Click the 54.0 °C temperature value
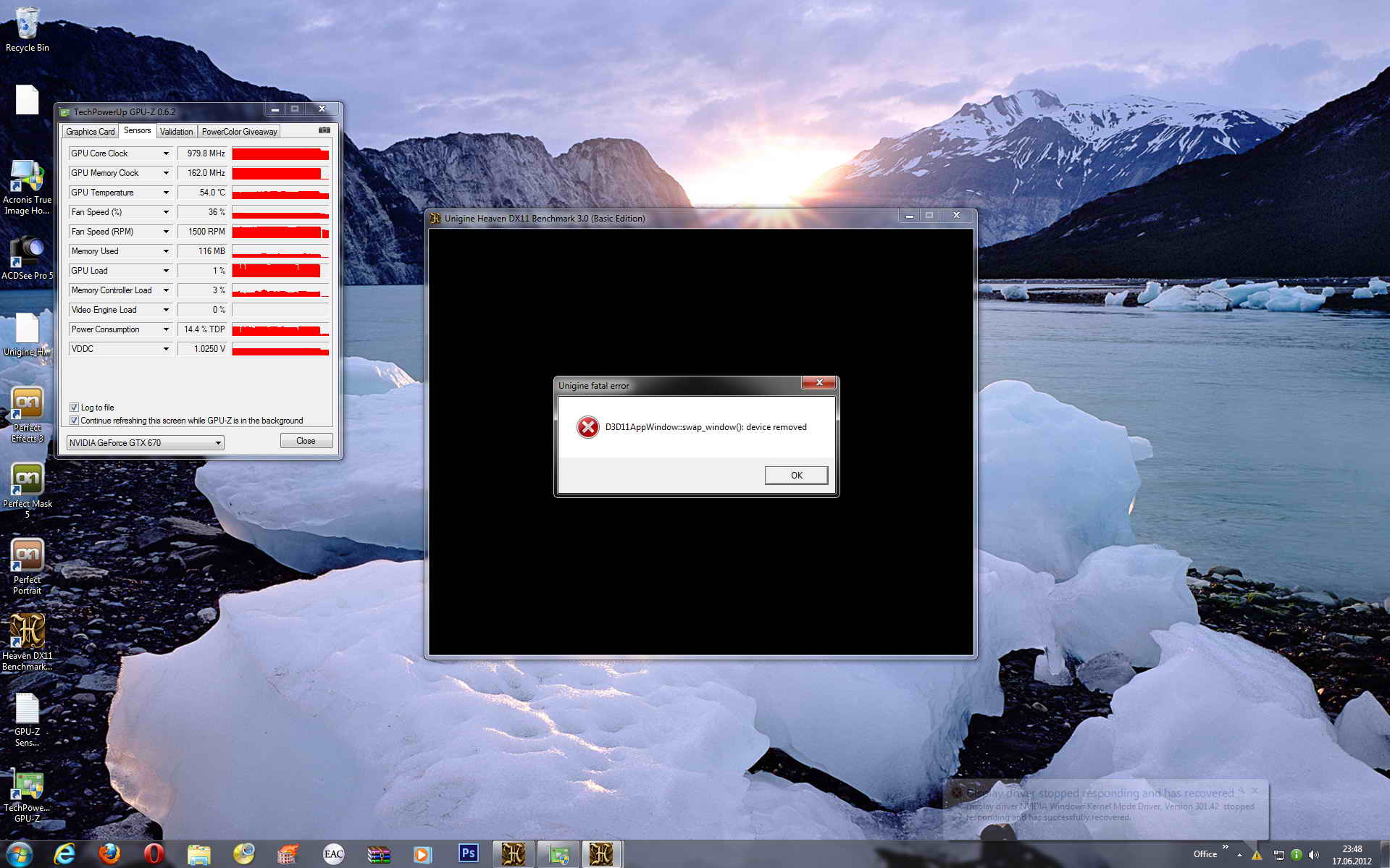Image resolution: width=1390 pixels, height=868 pixels. pos(203,193)
